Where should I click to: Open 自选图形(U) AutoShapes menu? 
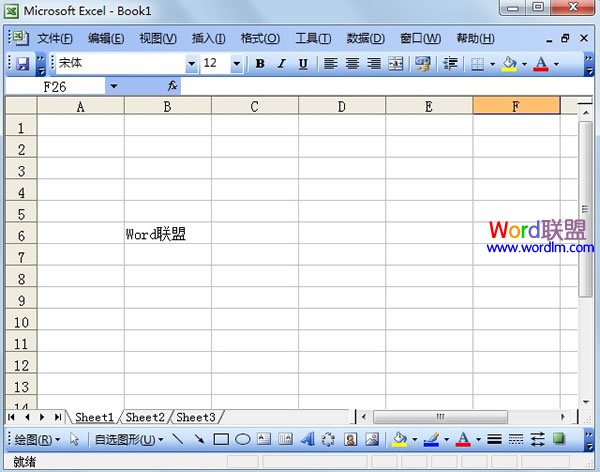[129, 440]
